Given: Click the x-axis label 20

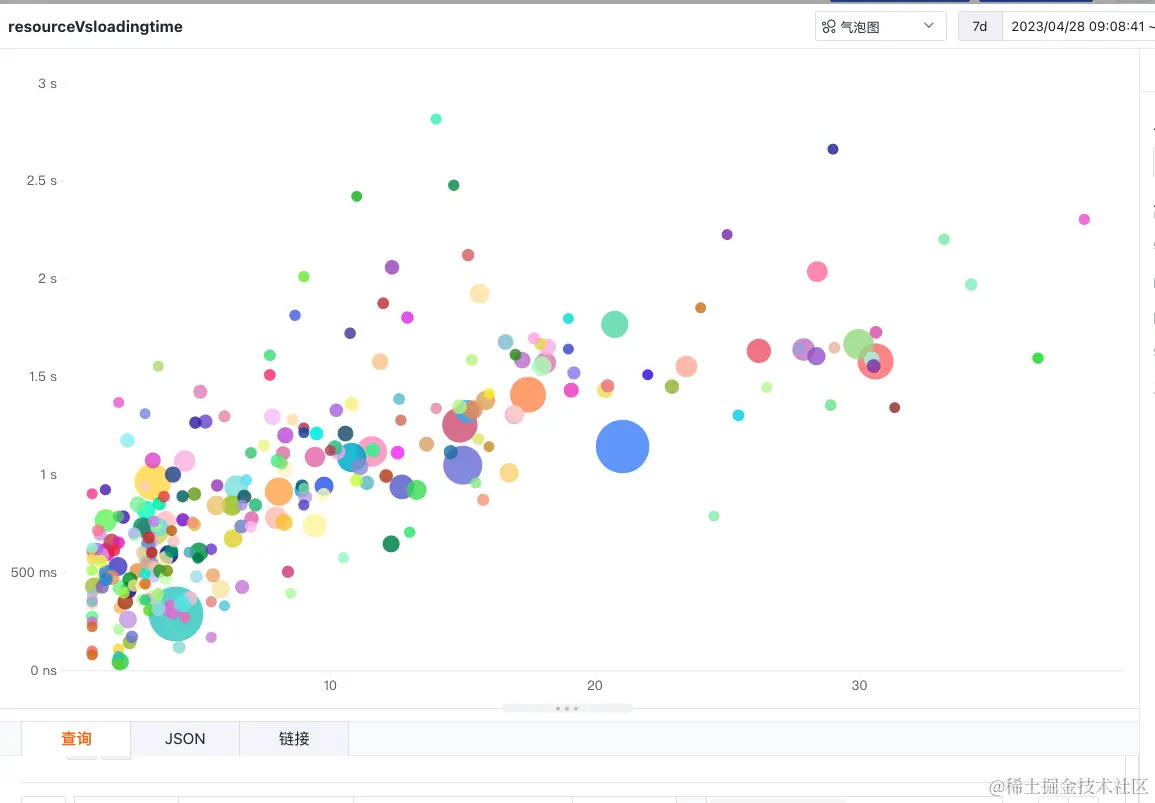Looking at the screenshot, I should 594,685.
